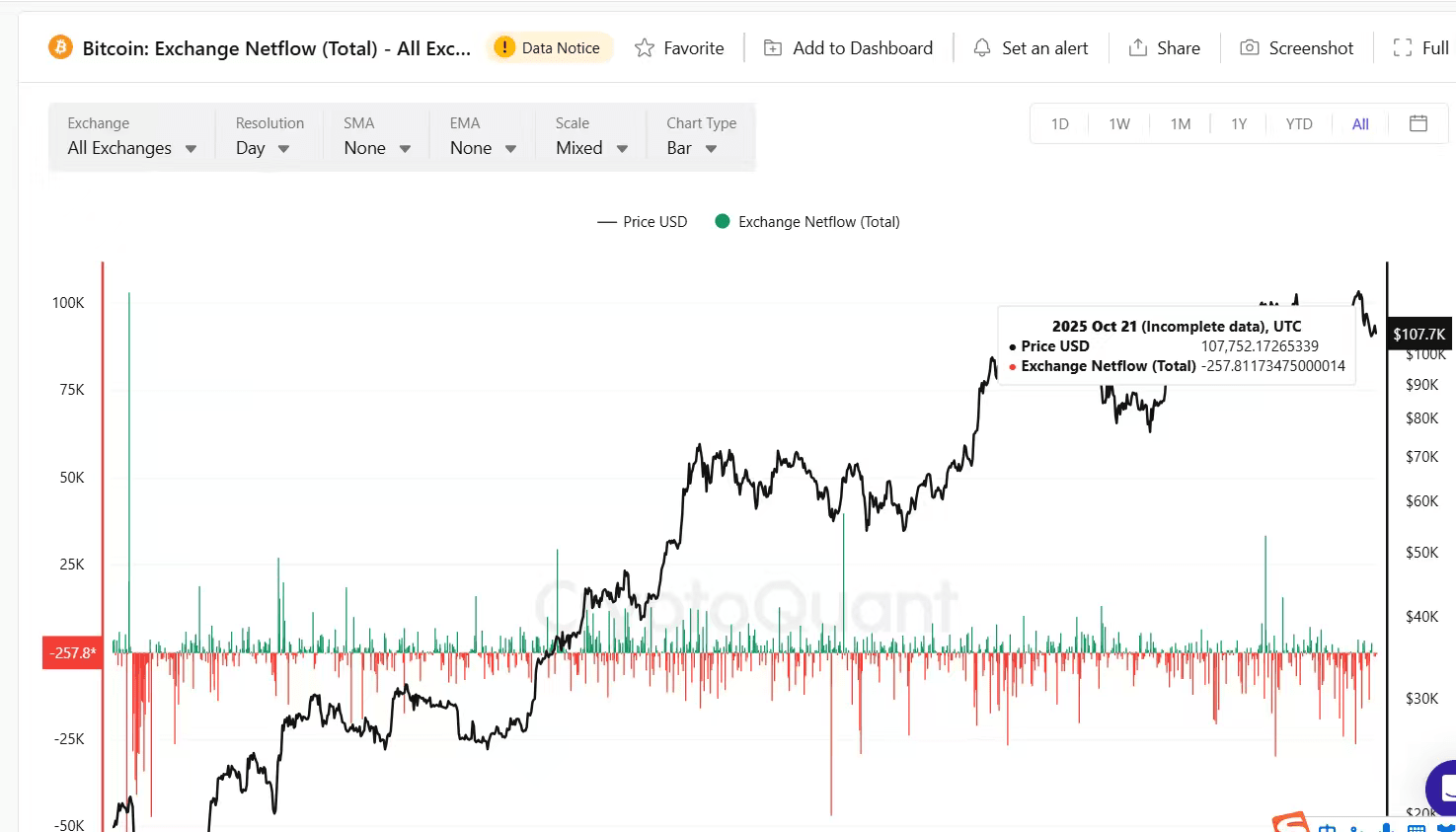Expand the Scale Mixed dropdown
This screenshot has height=832, width=1456.
coord(591,148)
